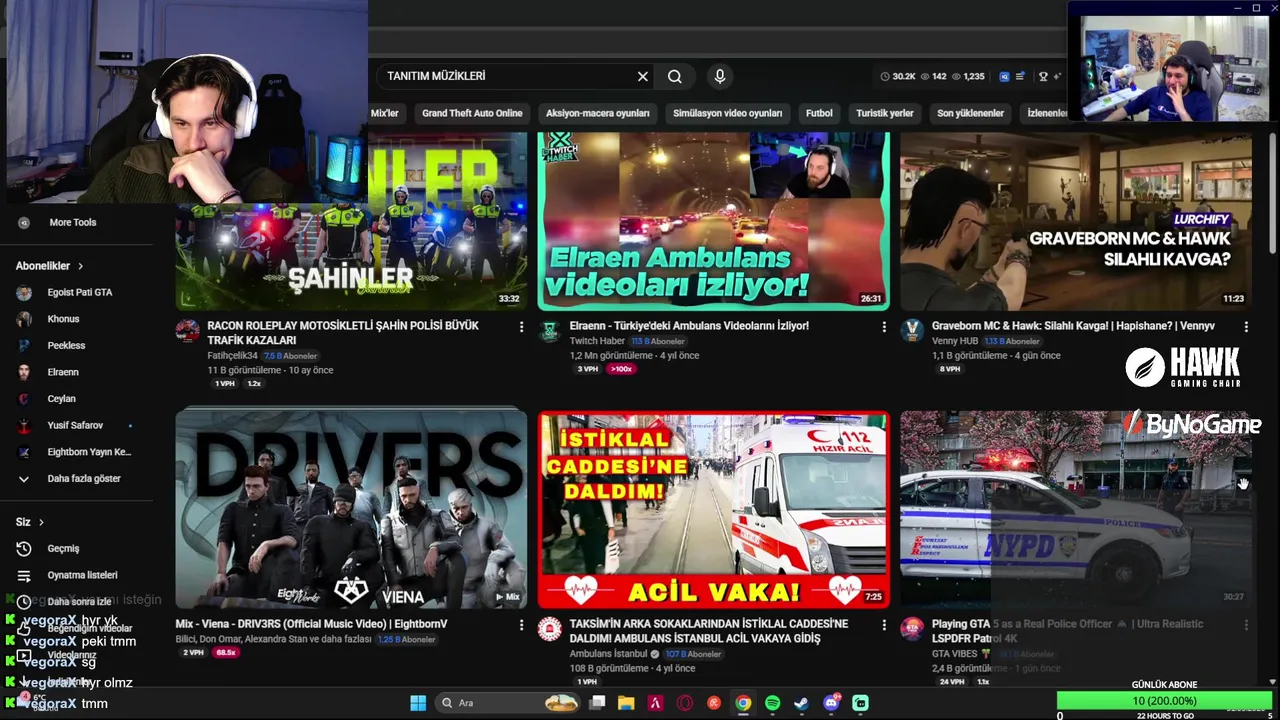Click the magnifier search button
Image resolution: width=1280 pixels, height=720 pixels.
(675, 76)
